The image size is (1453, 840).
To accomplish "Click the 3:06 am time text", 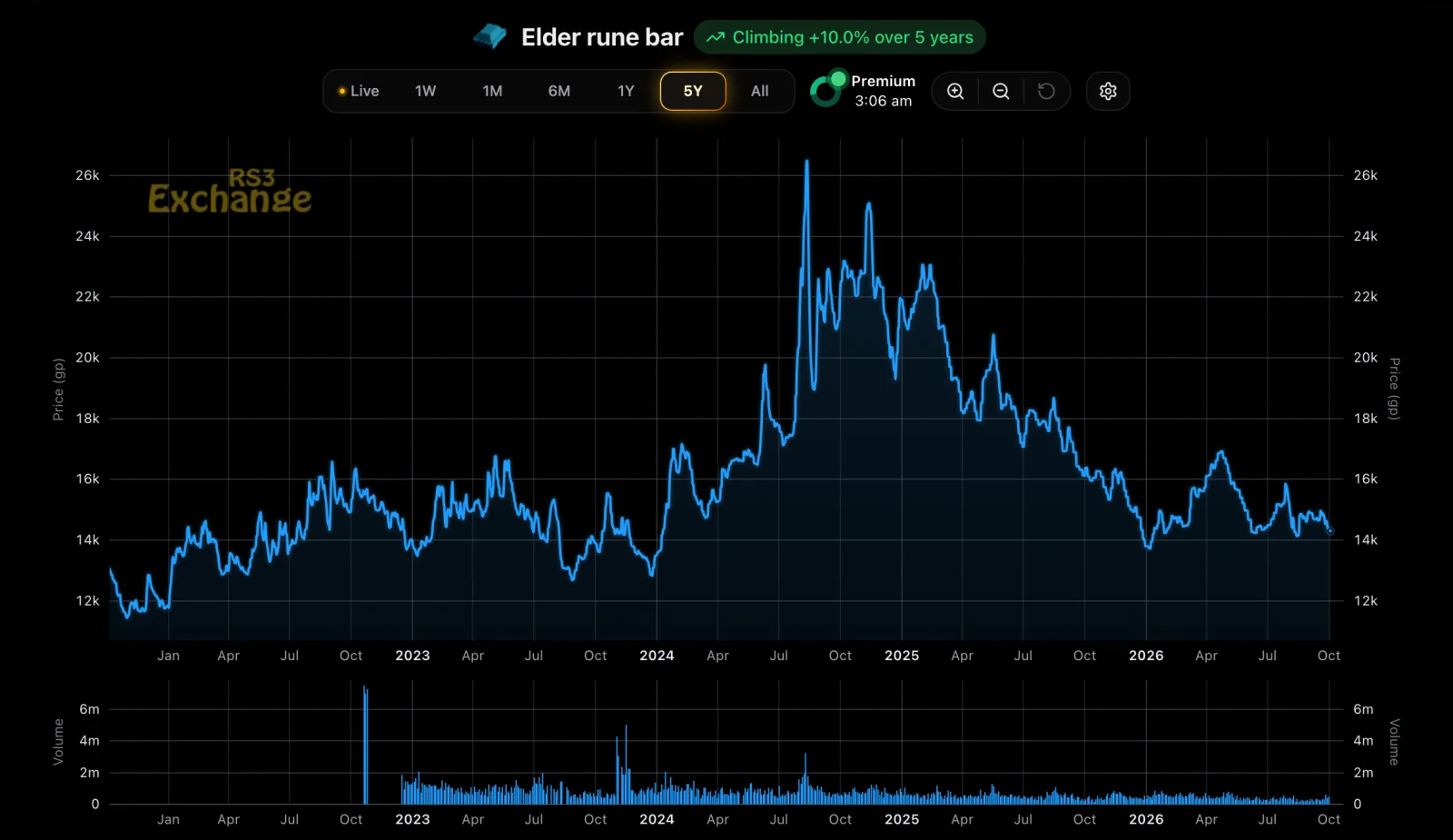I will 883,101.
